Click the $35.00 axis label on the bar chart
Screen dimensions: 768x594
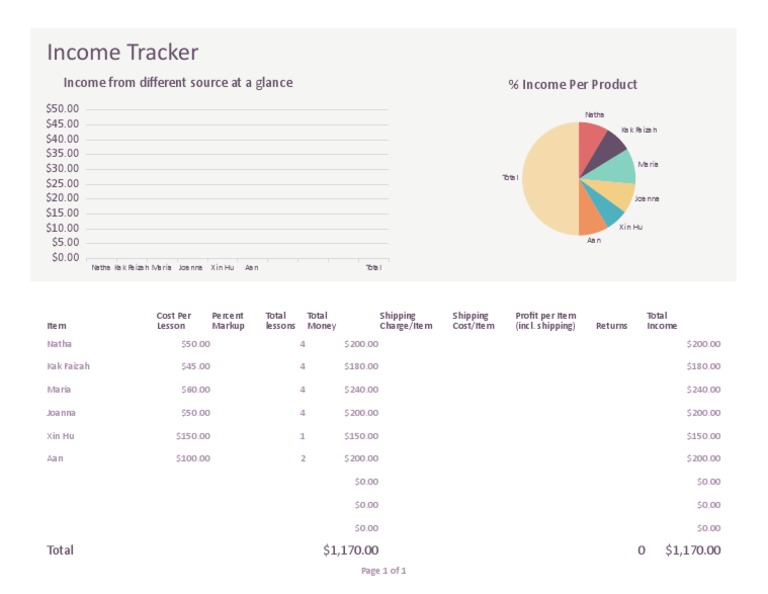62,153
